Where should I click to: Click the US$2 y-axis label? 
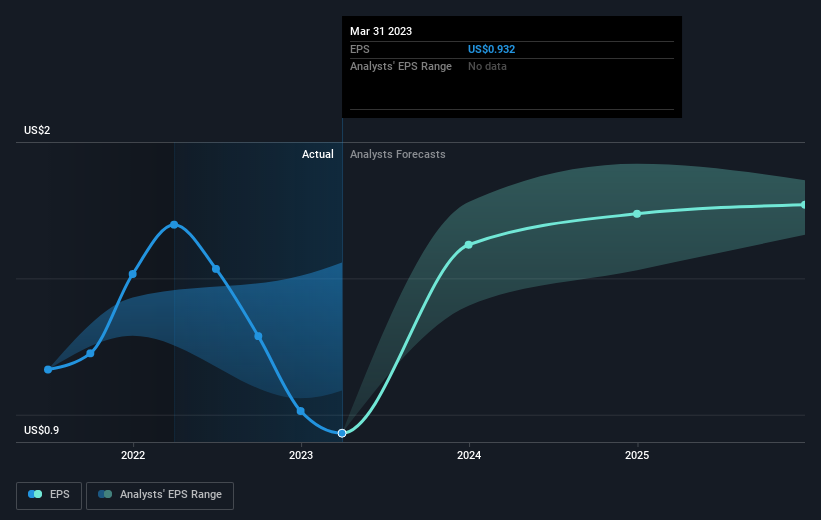(37, 130)
